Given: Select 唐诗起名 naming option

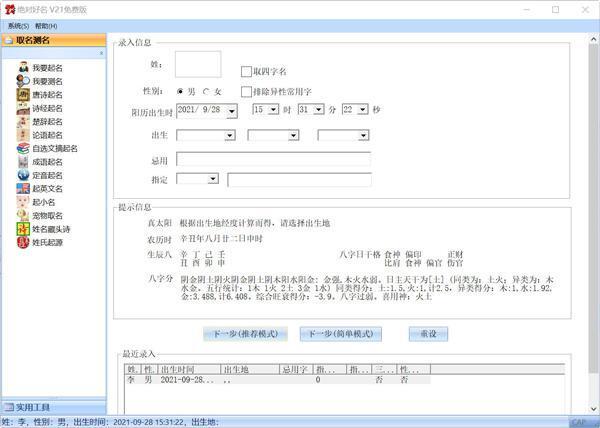Looking at the screenshot, I should (46, 94).
